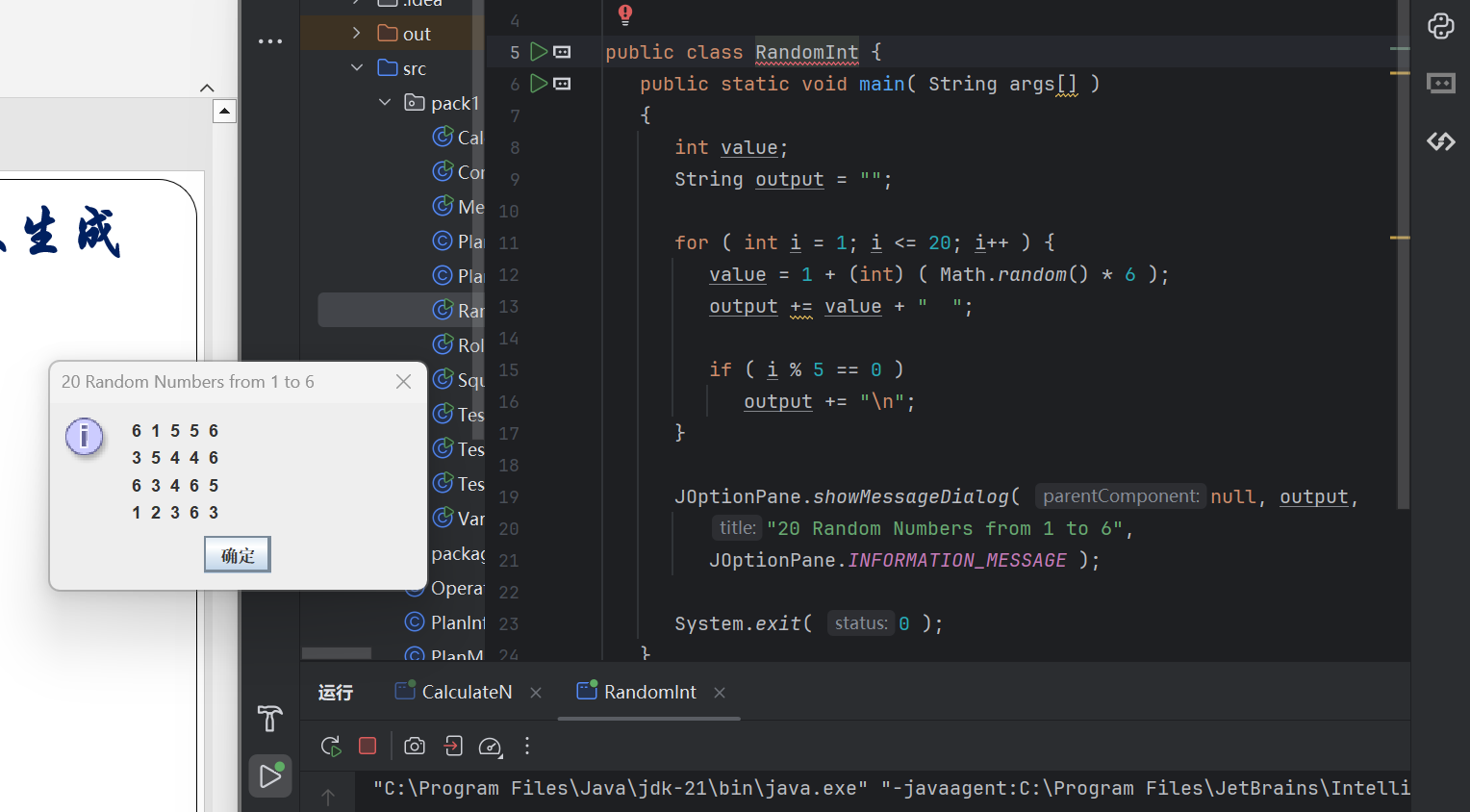
Task: Click the exit/restore layout icon in run toolbar
Action: coord(453,746)
